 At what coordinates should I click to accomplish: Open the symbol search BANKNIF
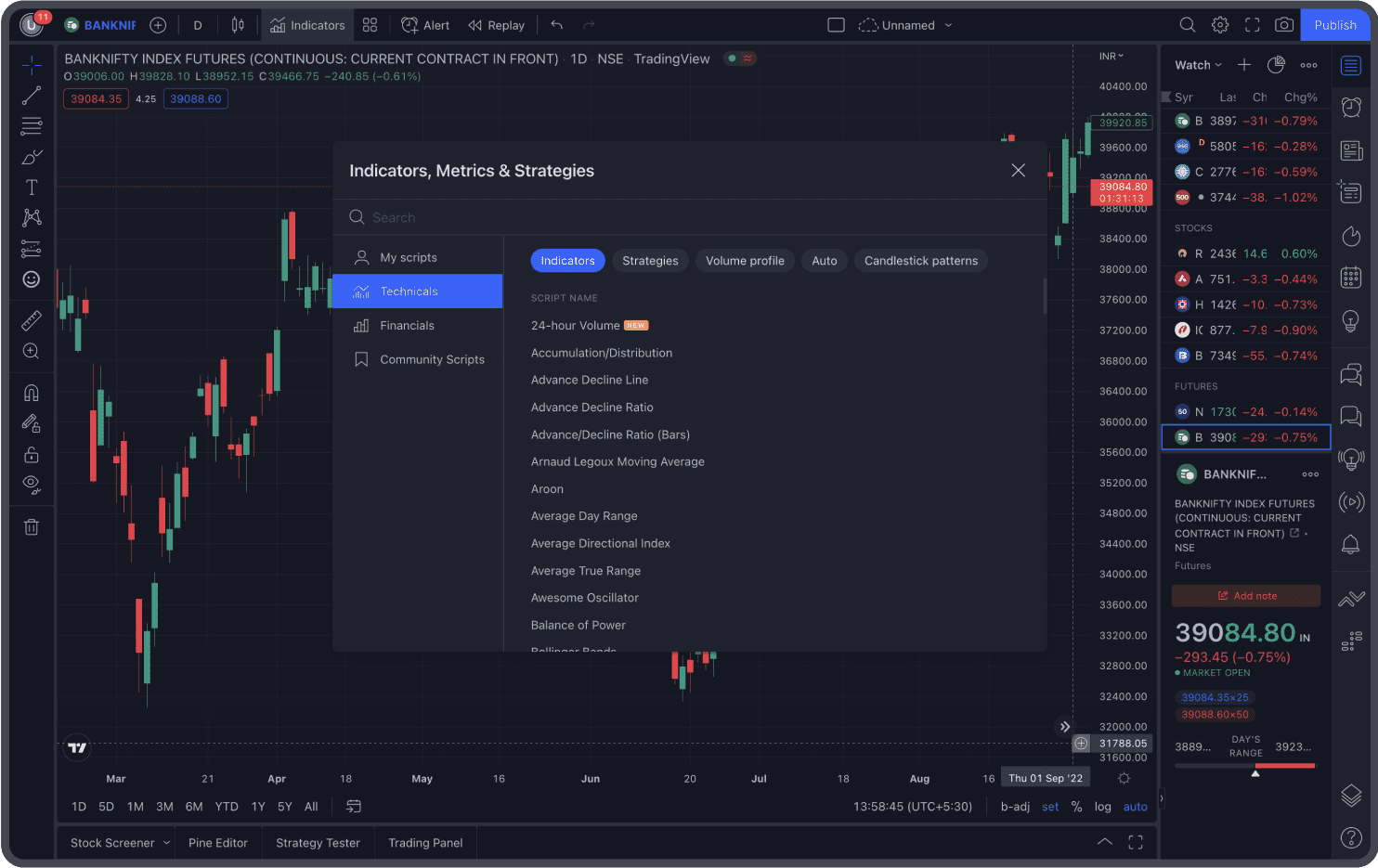coord(100,25)
